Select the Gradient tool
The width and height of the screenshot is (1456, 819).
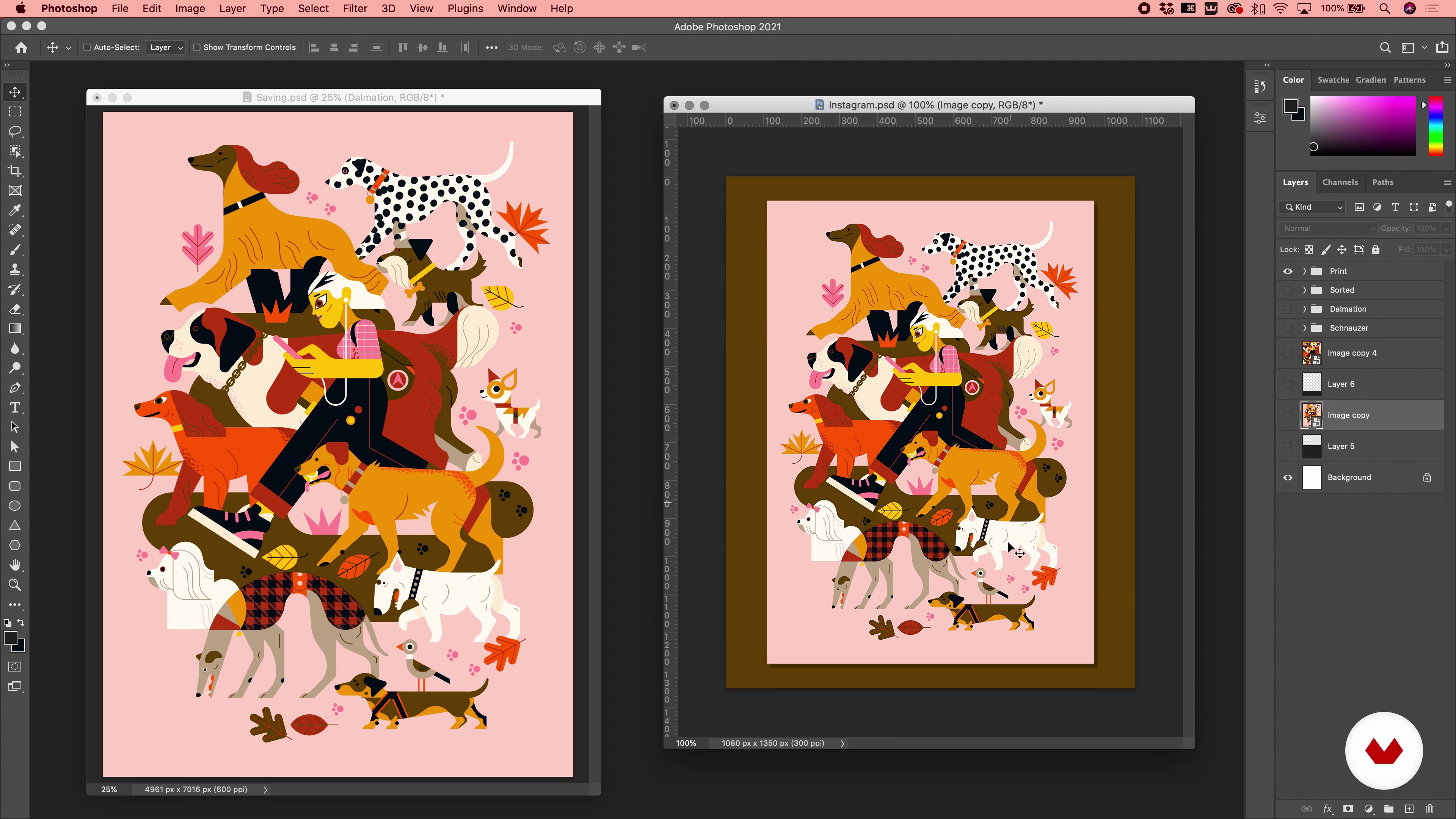coord(15,329)
